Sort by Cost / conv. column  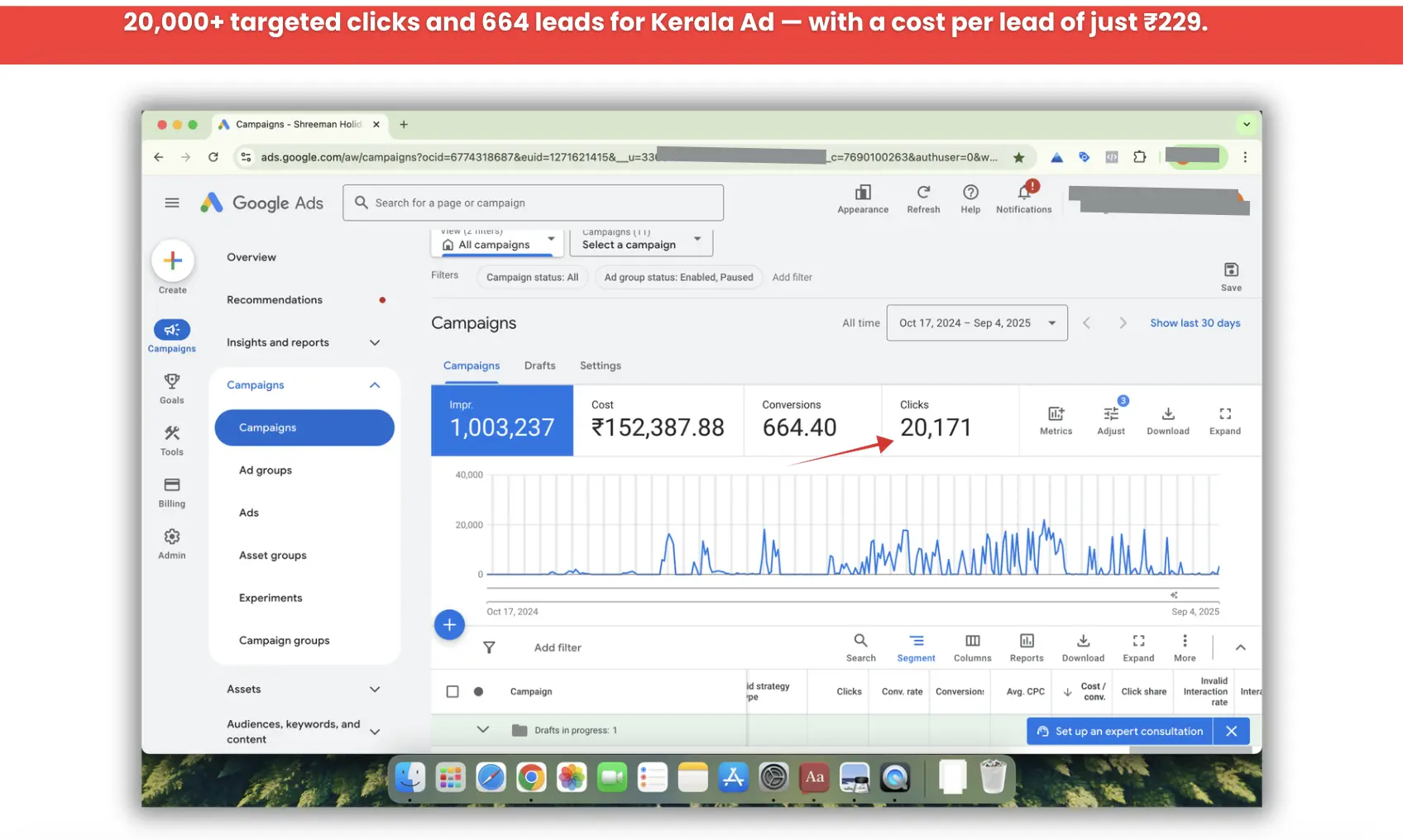[1085, 691]
